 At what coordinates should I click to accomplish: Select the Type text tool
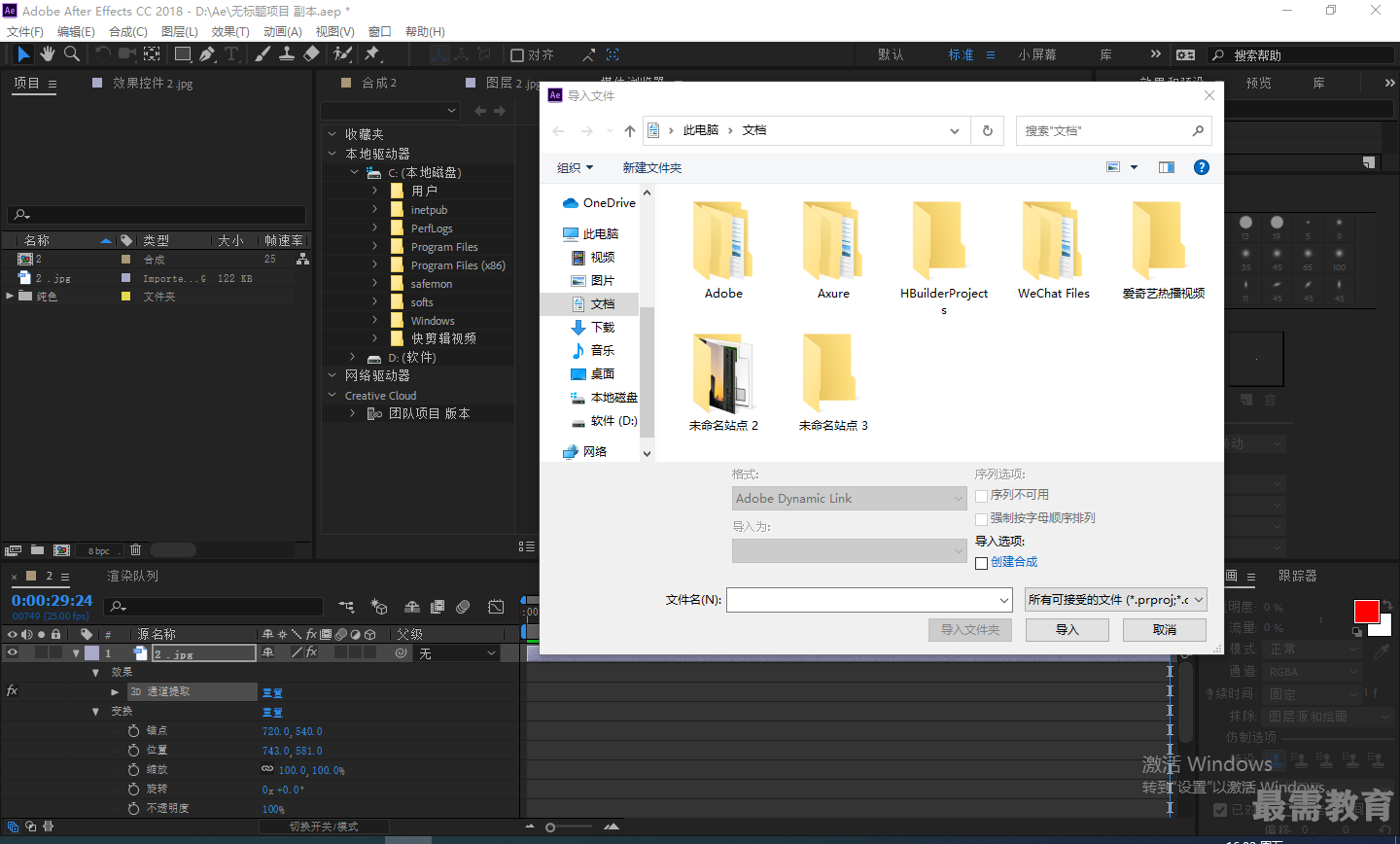coord(231,54)
